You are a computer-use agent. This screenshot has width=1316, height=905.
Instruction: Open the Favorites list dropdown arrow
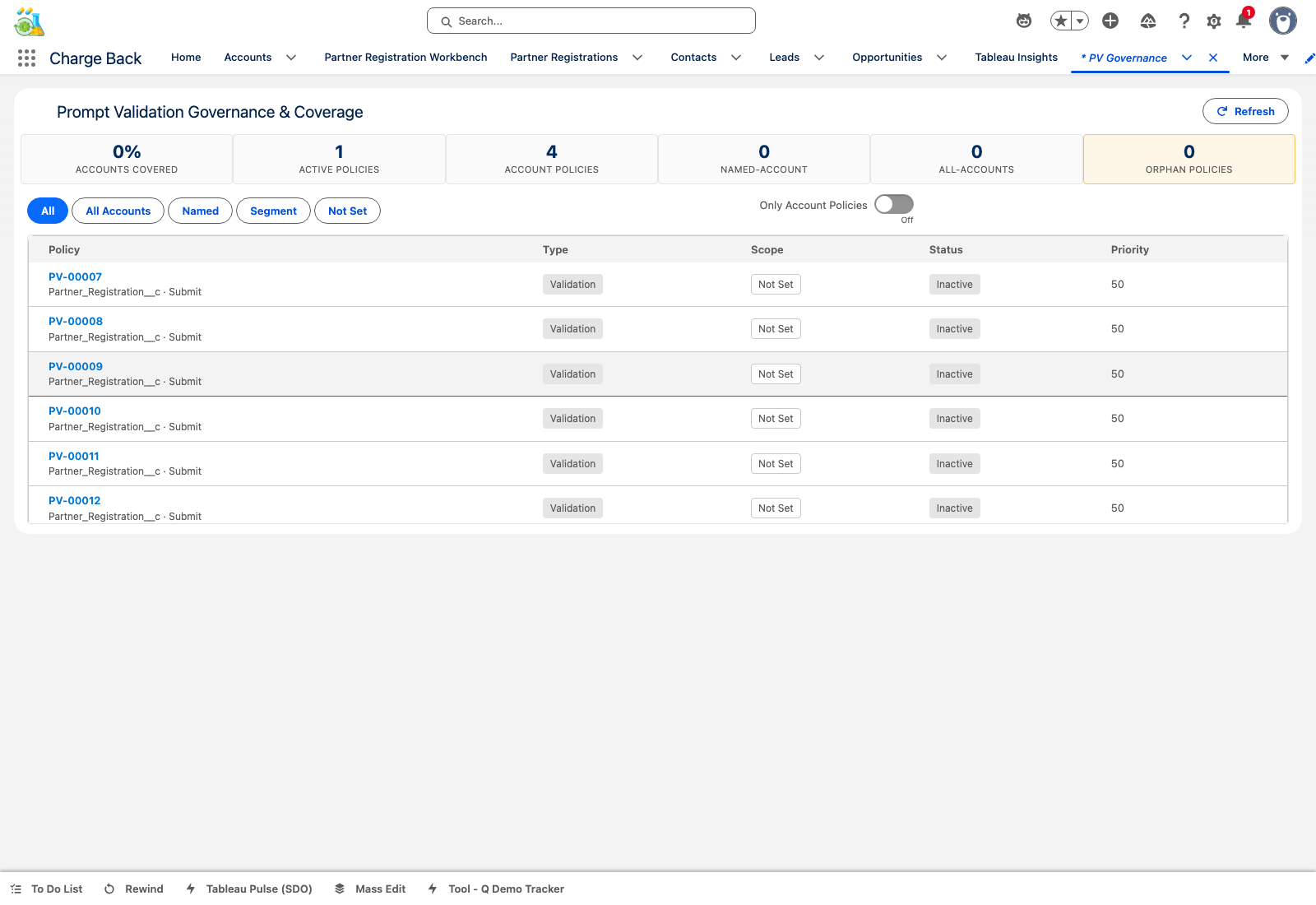[1080, 21]
